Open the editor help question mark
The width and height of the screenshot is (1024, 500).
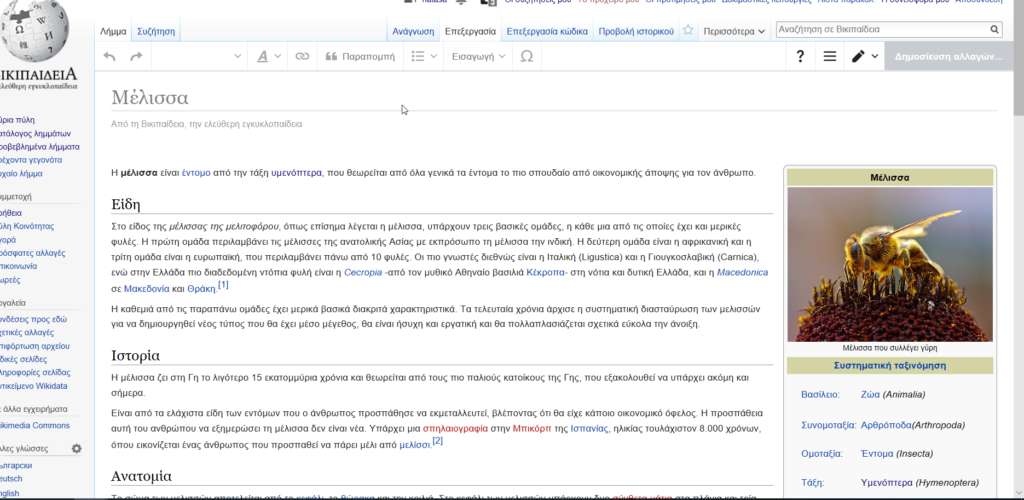800,57
